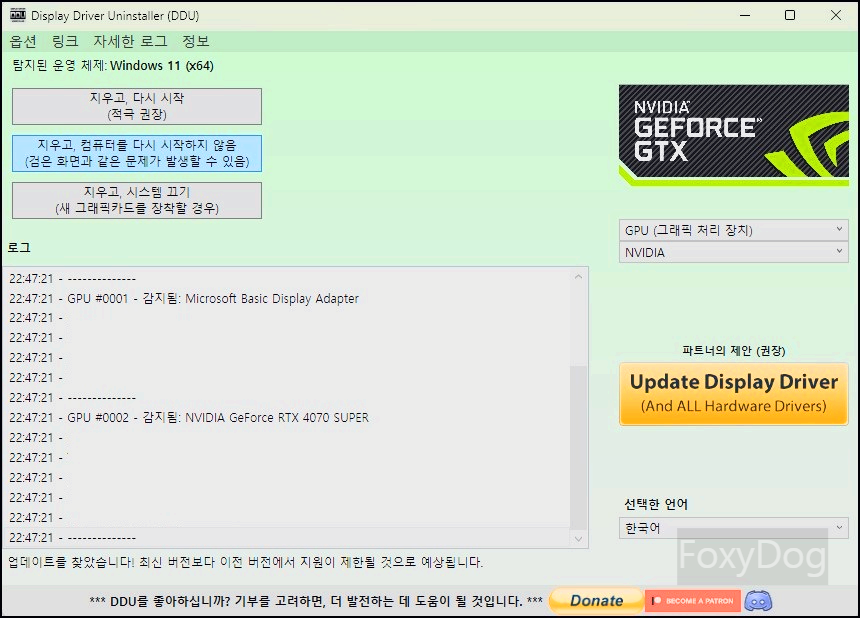Open the 자세한 로그 menu

click(x=130, y=42)
